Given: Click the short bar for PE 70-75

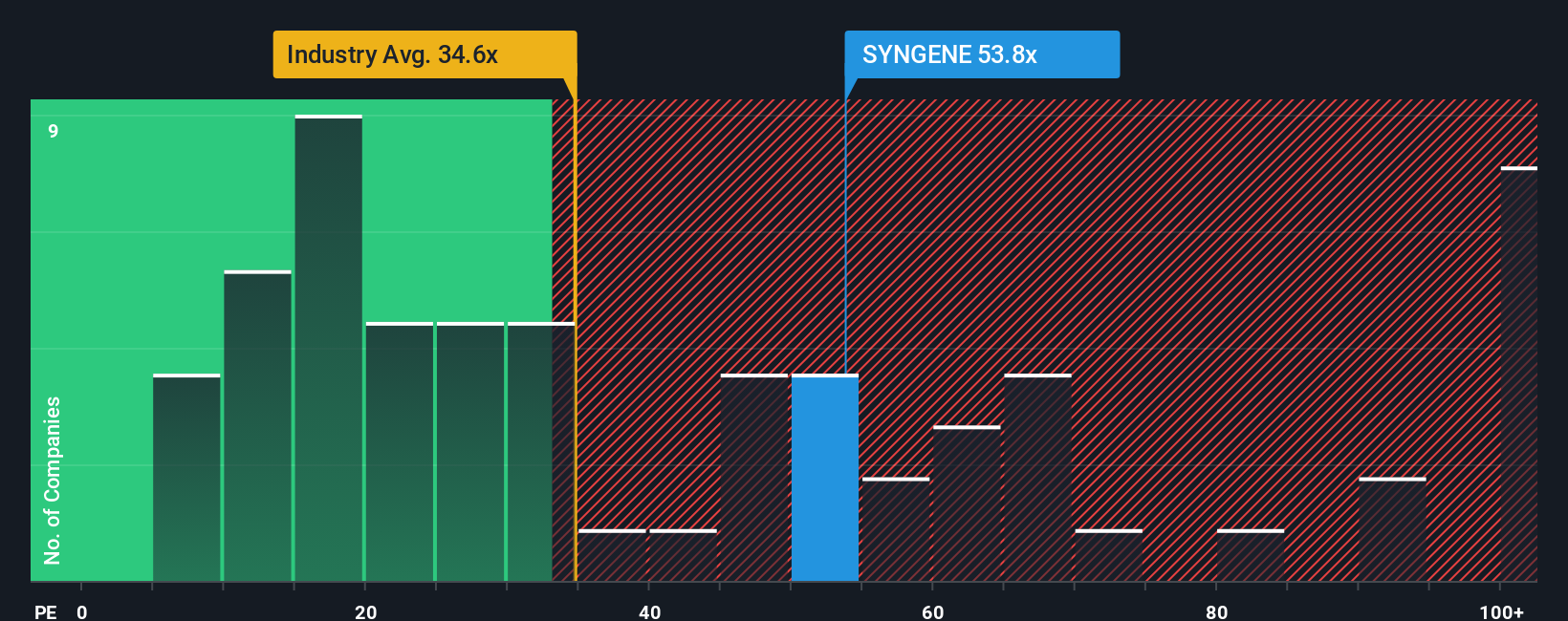Looking at the screenshot, I should [x=1109, y=555].
